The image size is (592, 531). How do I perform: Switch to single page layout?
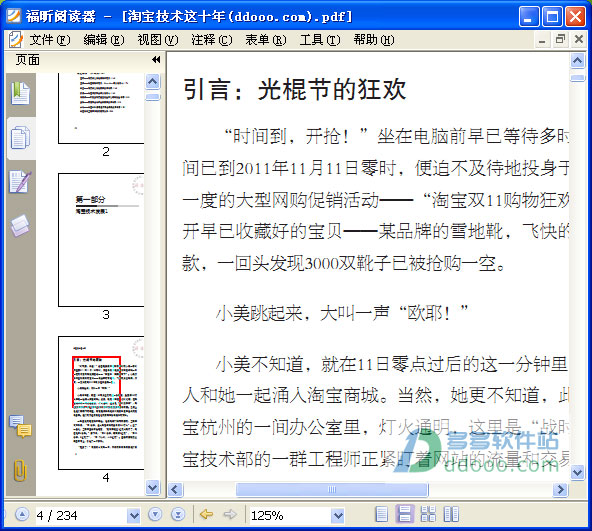382,514
